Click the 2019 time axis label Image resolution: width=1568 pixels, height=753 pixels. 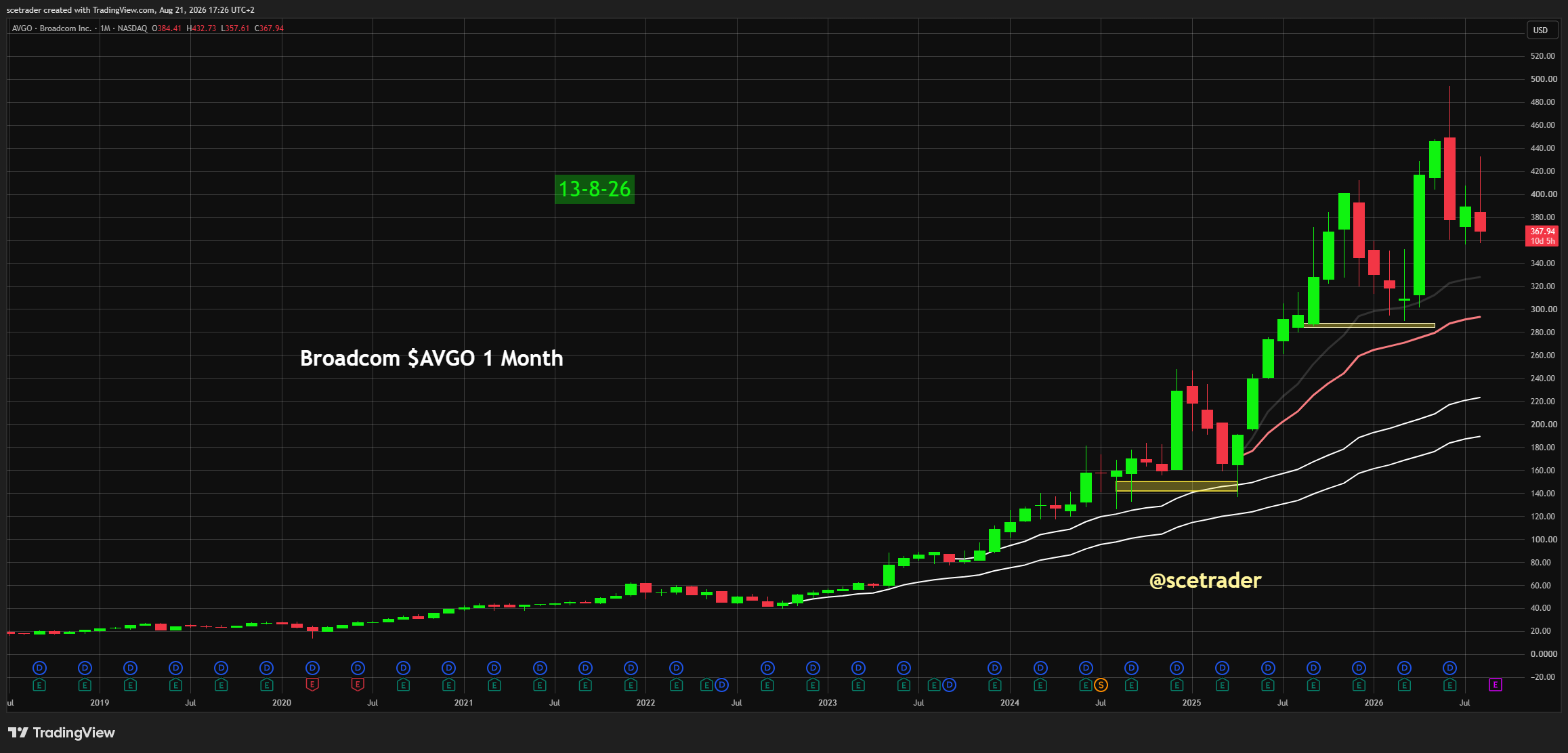pyautogui.click(x=100, y=703)
